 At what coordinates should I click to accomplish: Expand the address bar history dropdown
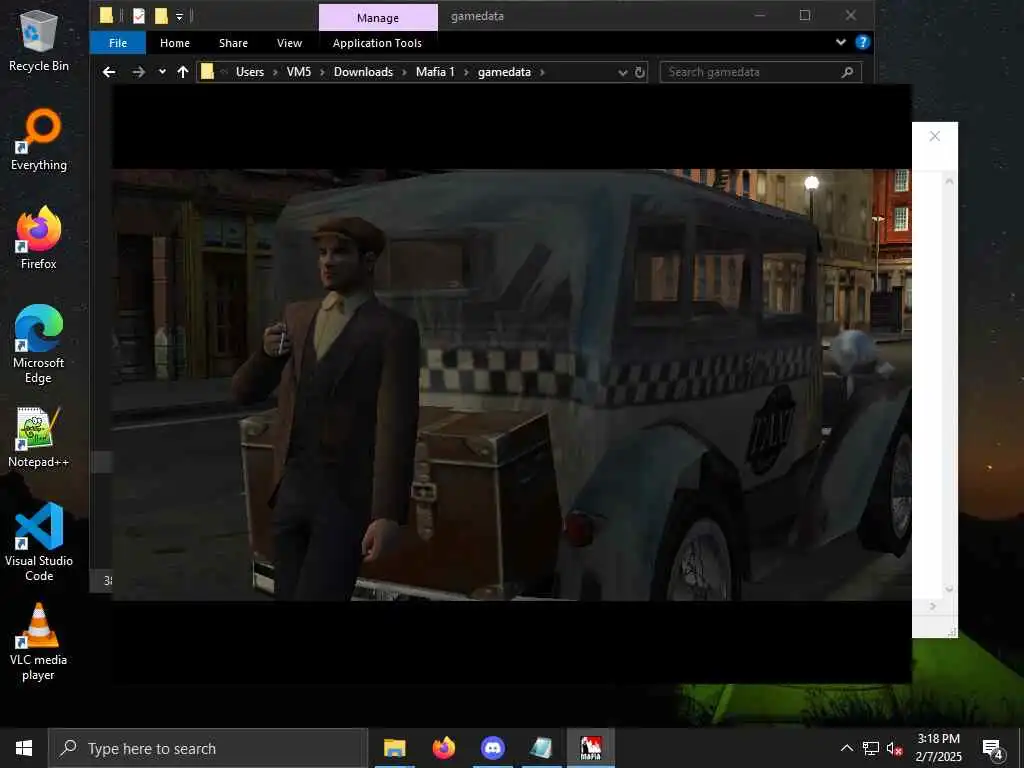click(x=622, y=72)
